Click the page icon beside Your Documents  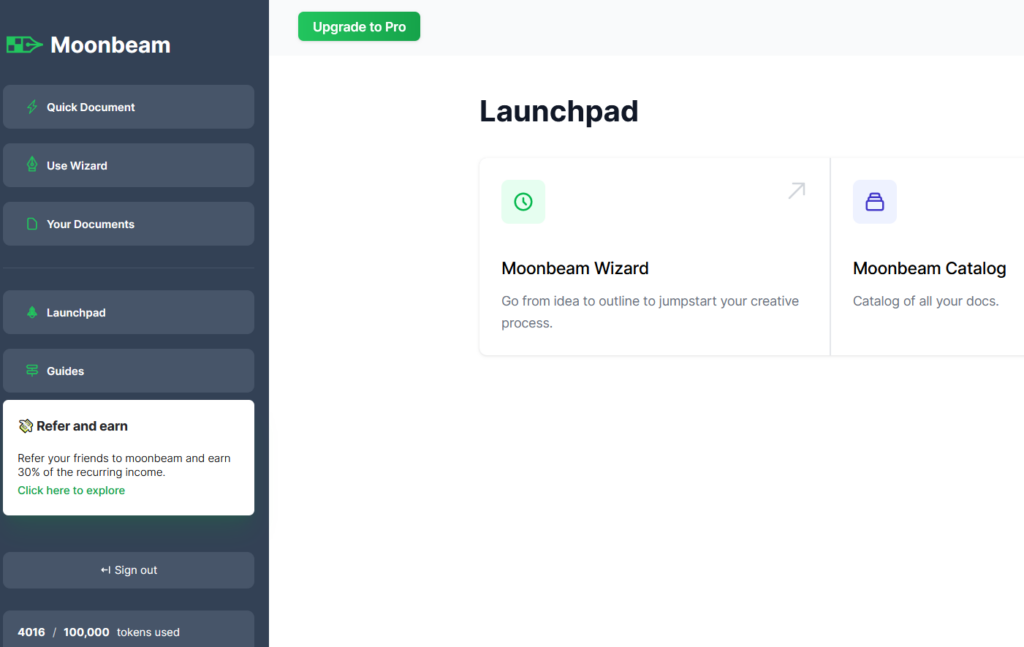pos(32,224)
